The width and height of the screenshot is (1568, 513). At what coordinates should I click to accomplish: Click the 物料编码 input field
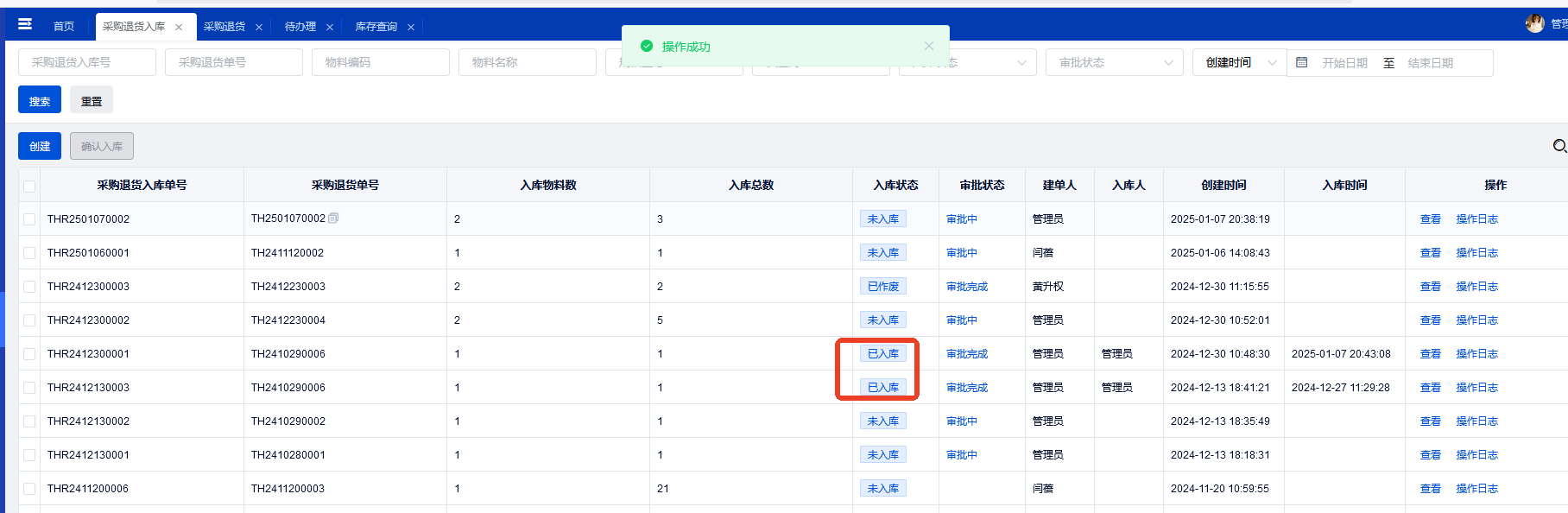(381, 62)
